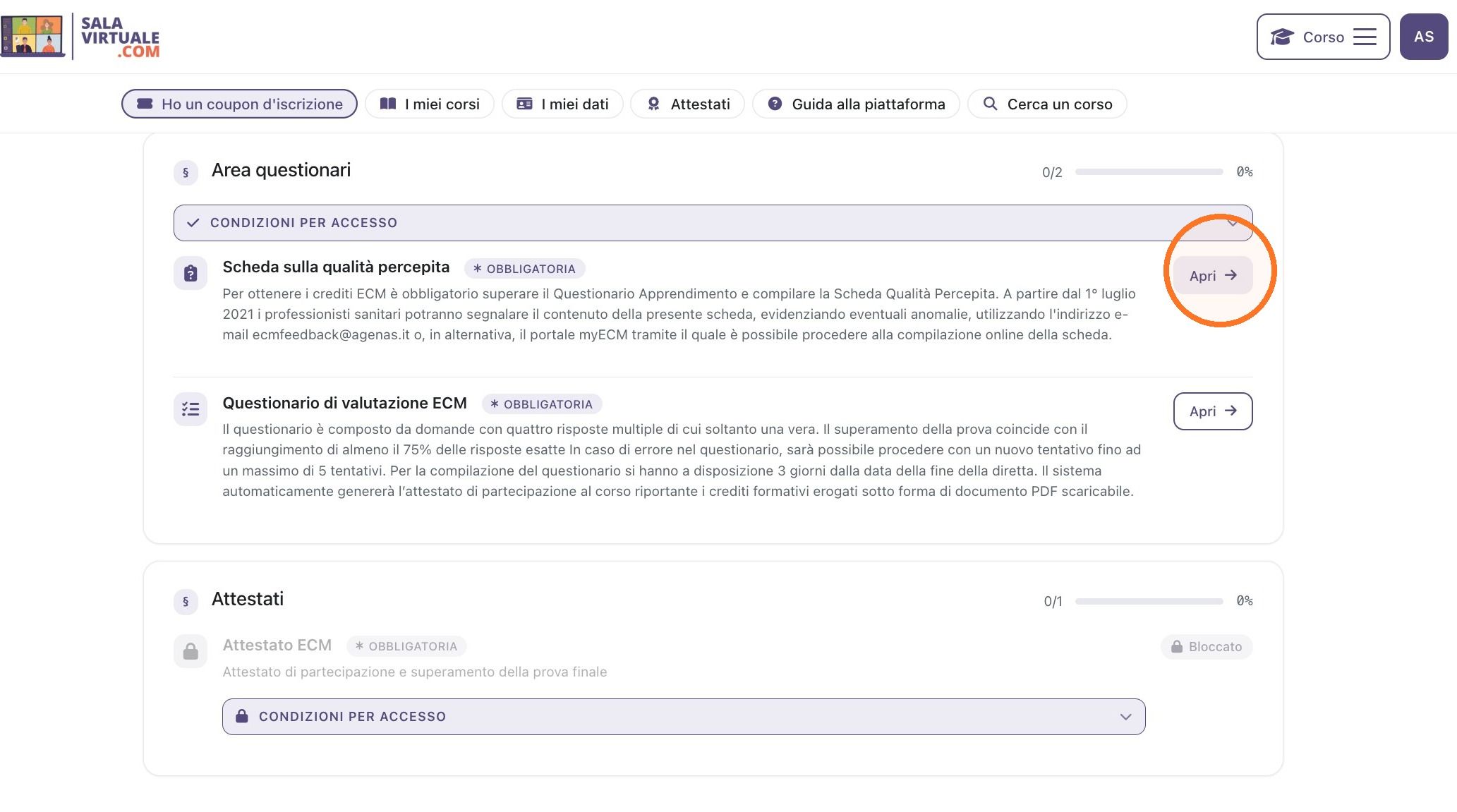Click the Sala Virtuale logo image
This screenshot has height=812, width=1457.
pos(80,37)
